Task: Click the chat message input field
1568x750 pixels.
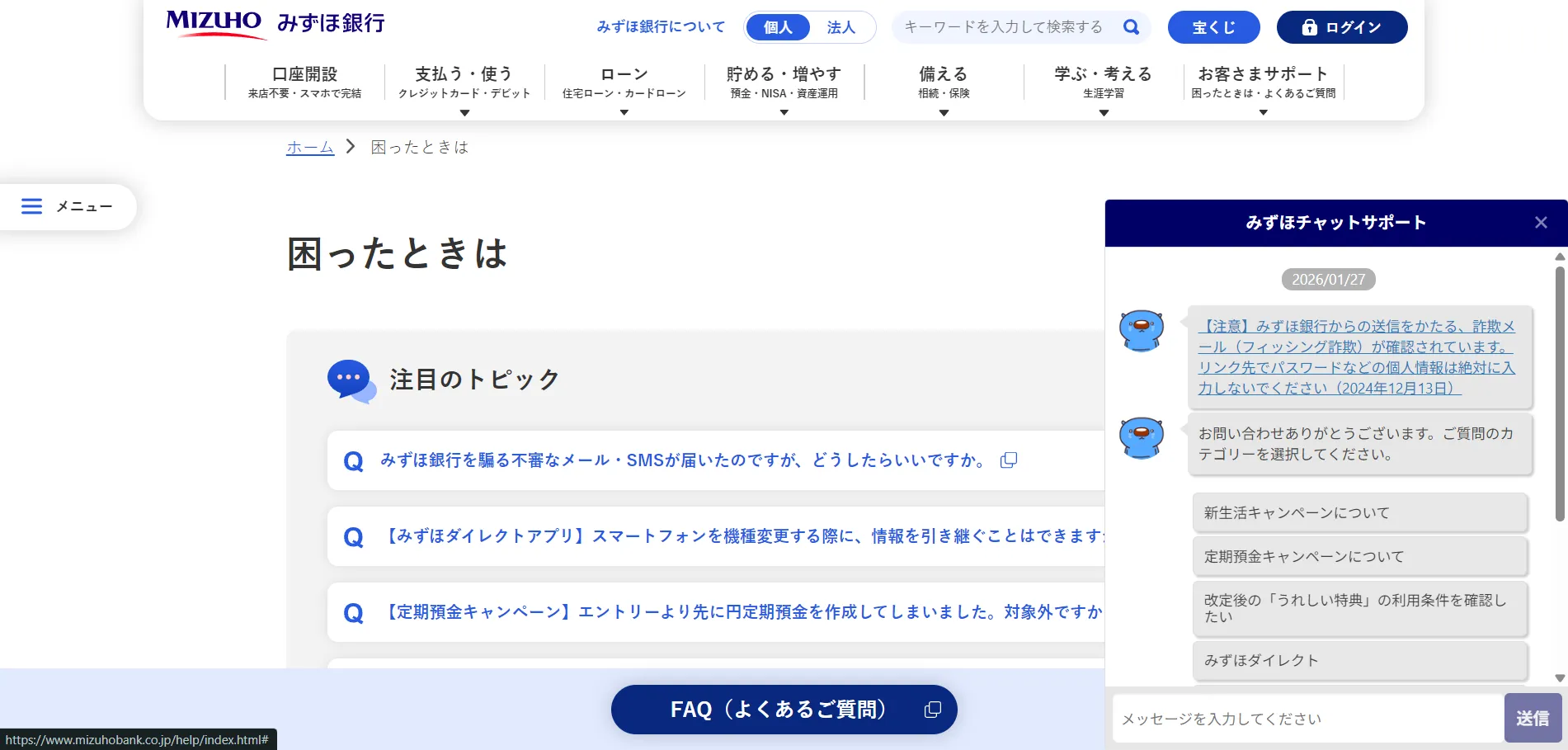Action: [x=1307, y=719]
